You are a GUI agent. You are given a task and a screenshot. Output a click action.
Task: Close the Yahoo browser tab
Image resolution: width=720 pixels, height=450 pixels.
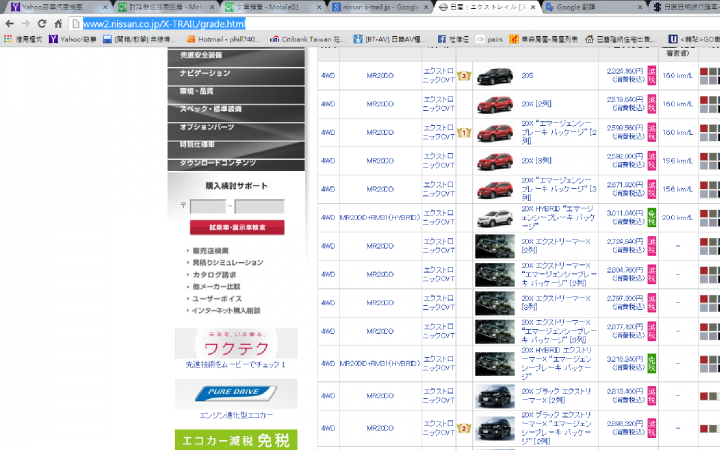[105, 7]
